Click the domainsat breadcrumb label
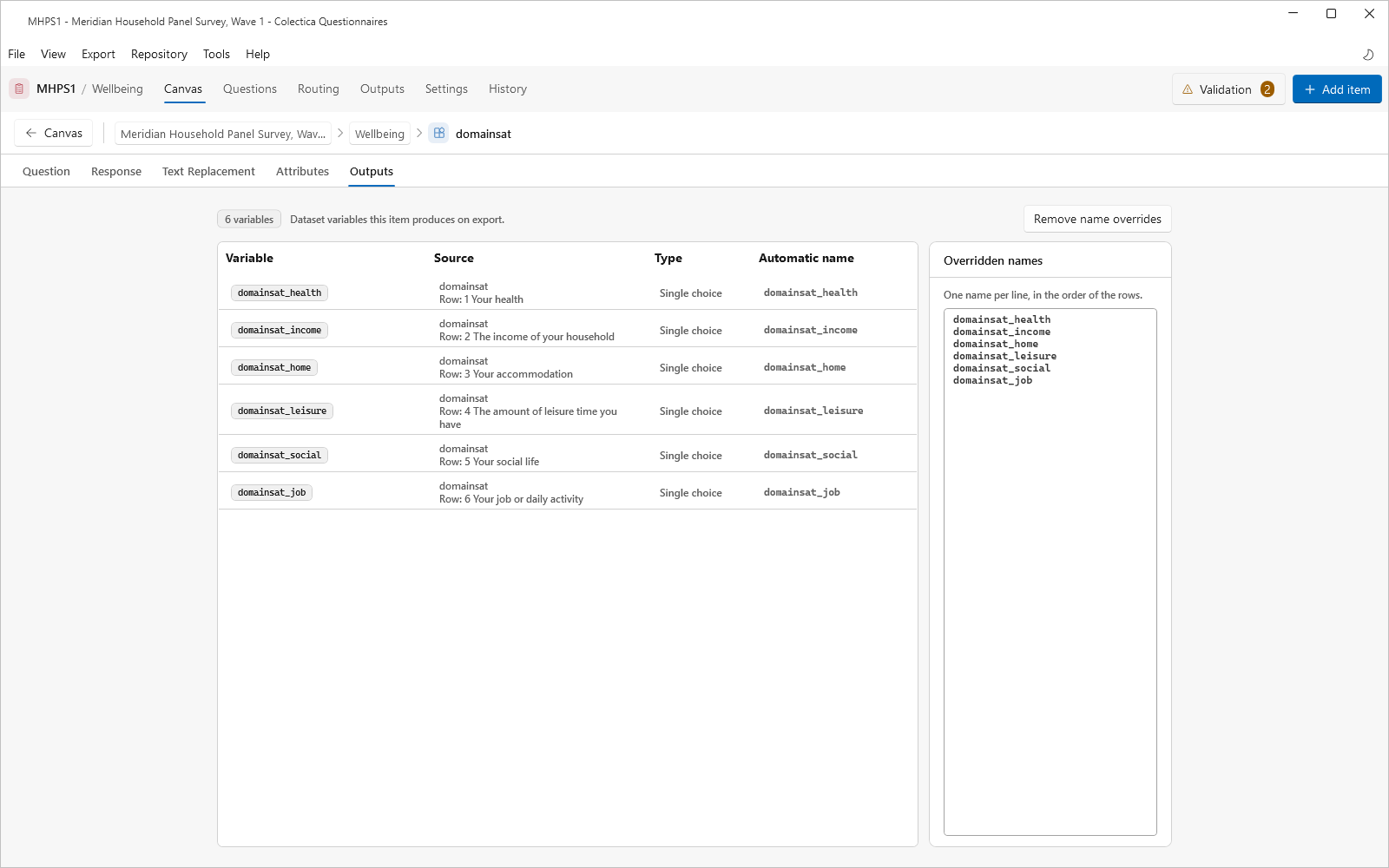The height and width of the screenshot is (868, 1389). (484, 134)
